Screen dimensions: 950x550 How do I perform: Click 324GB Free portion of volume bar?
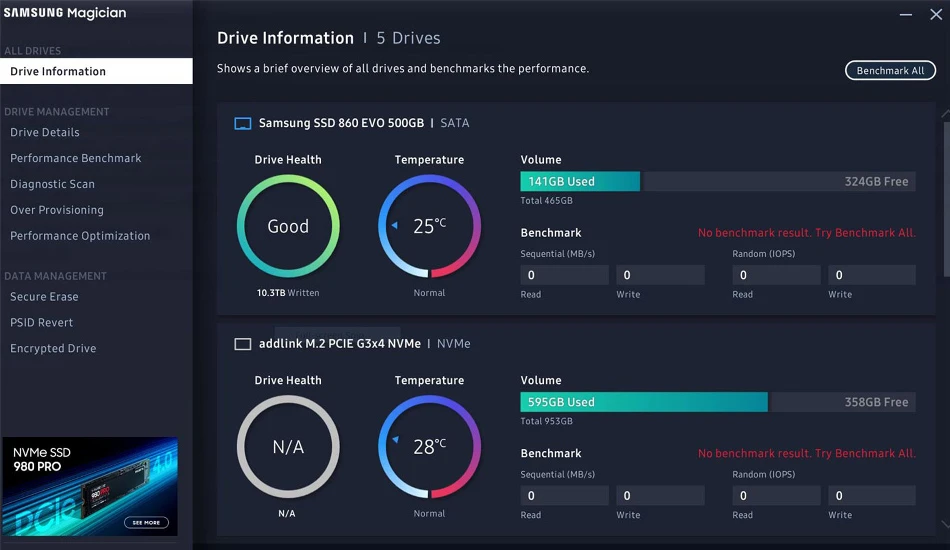pyautogui.click(x=779, y=182)
